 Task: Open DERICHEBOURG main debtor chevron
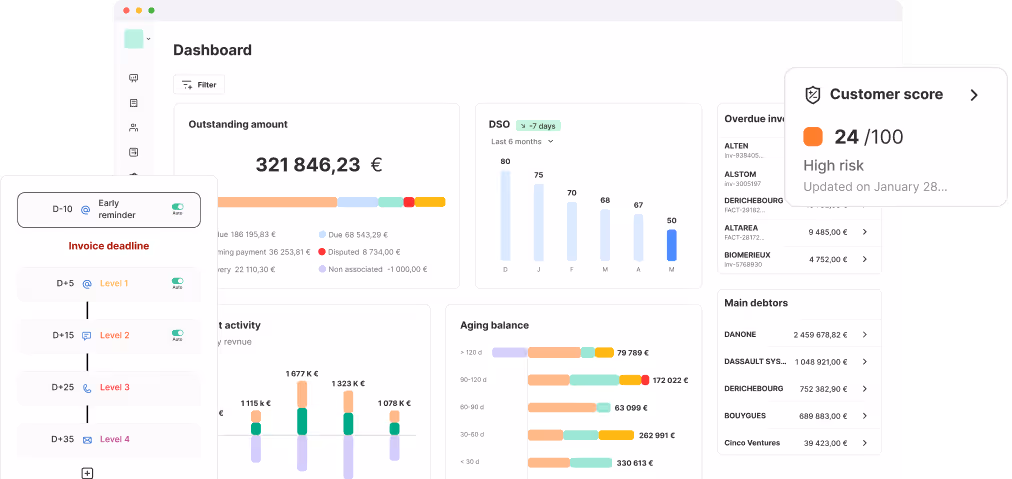tap(865, 389)
